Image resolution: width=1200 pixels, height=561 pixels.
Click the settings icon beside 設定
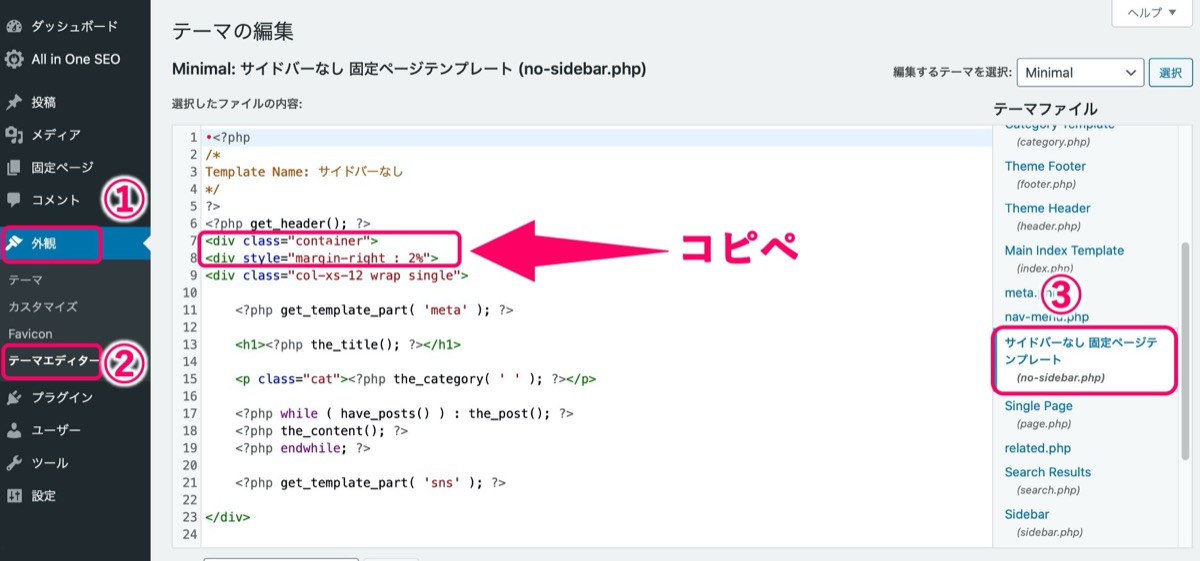tap(14, 496)
